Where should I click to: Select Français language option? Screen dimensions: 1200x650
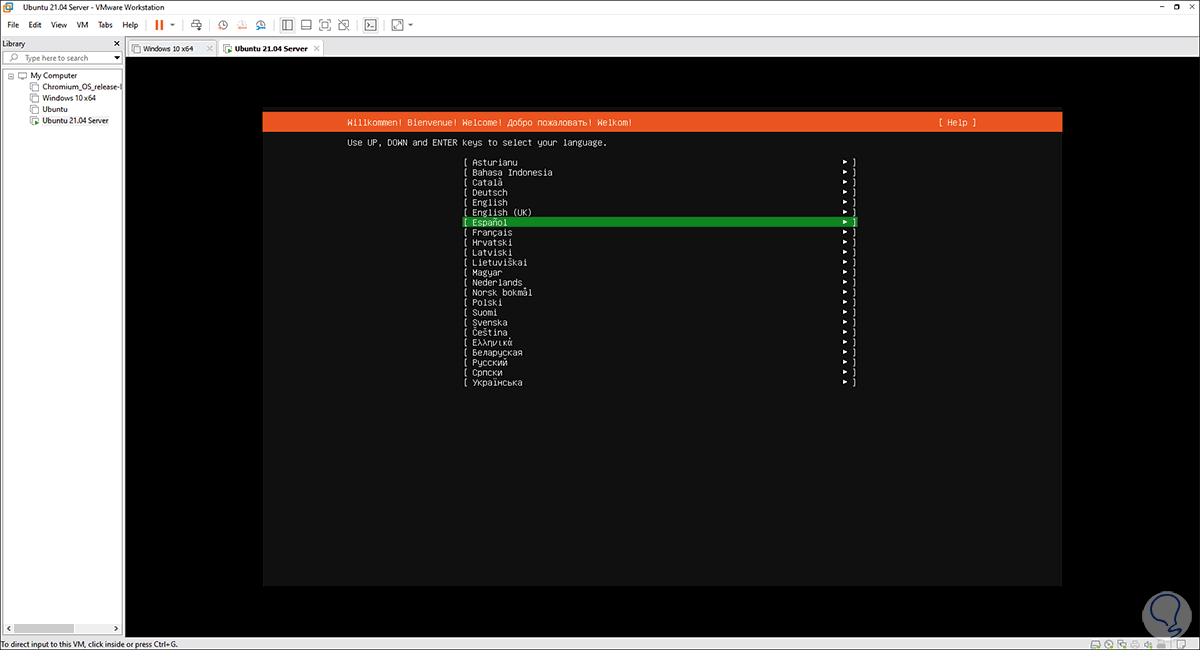point(660,232)
